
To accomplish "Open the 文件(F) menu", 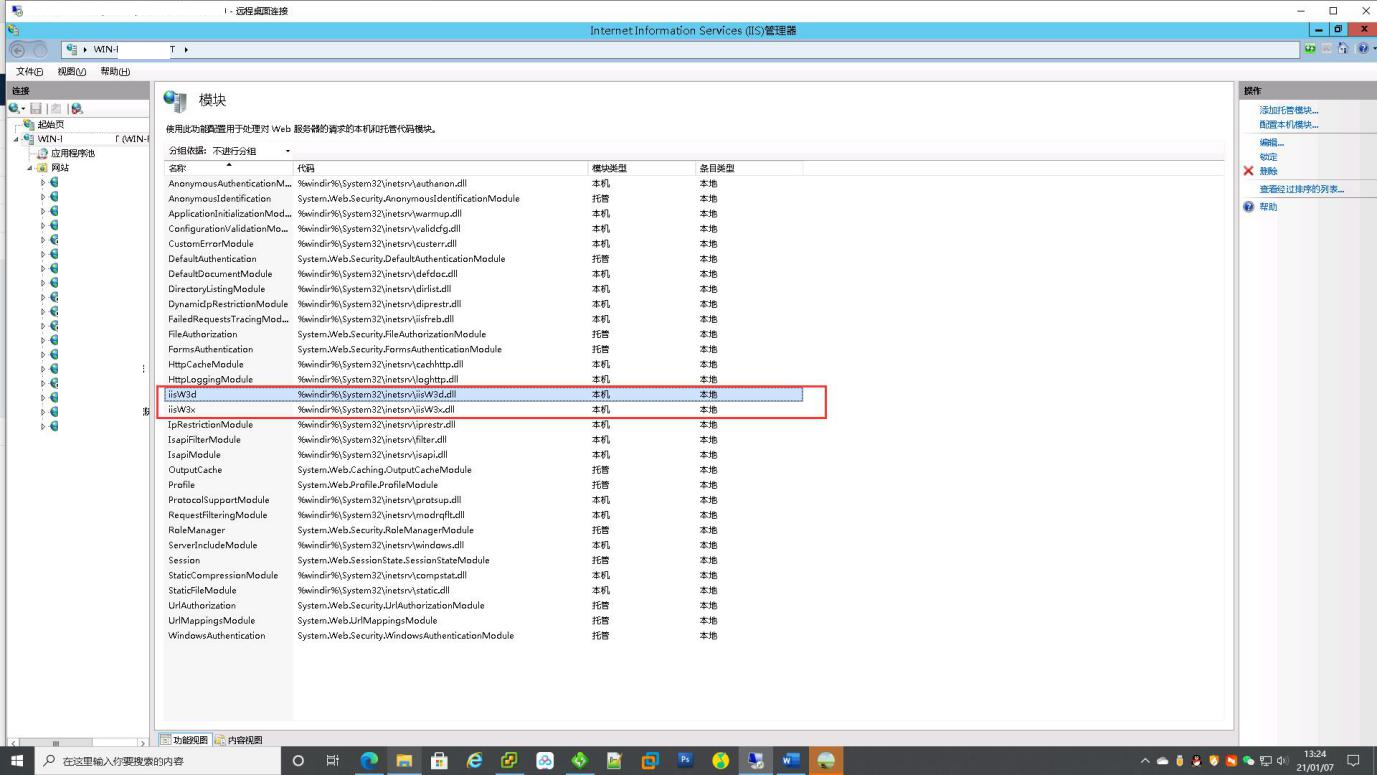I will point(30,72).
